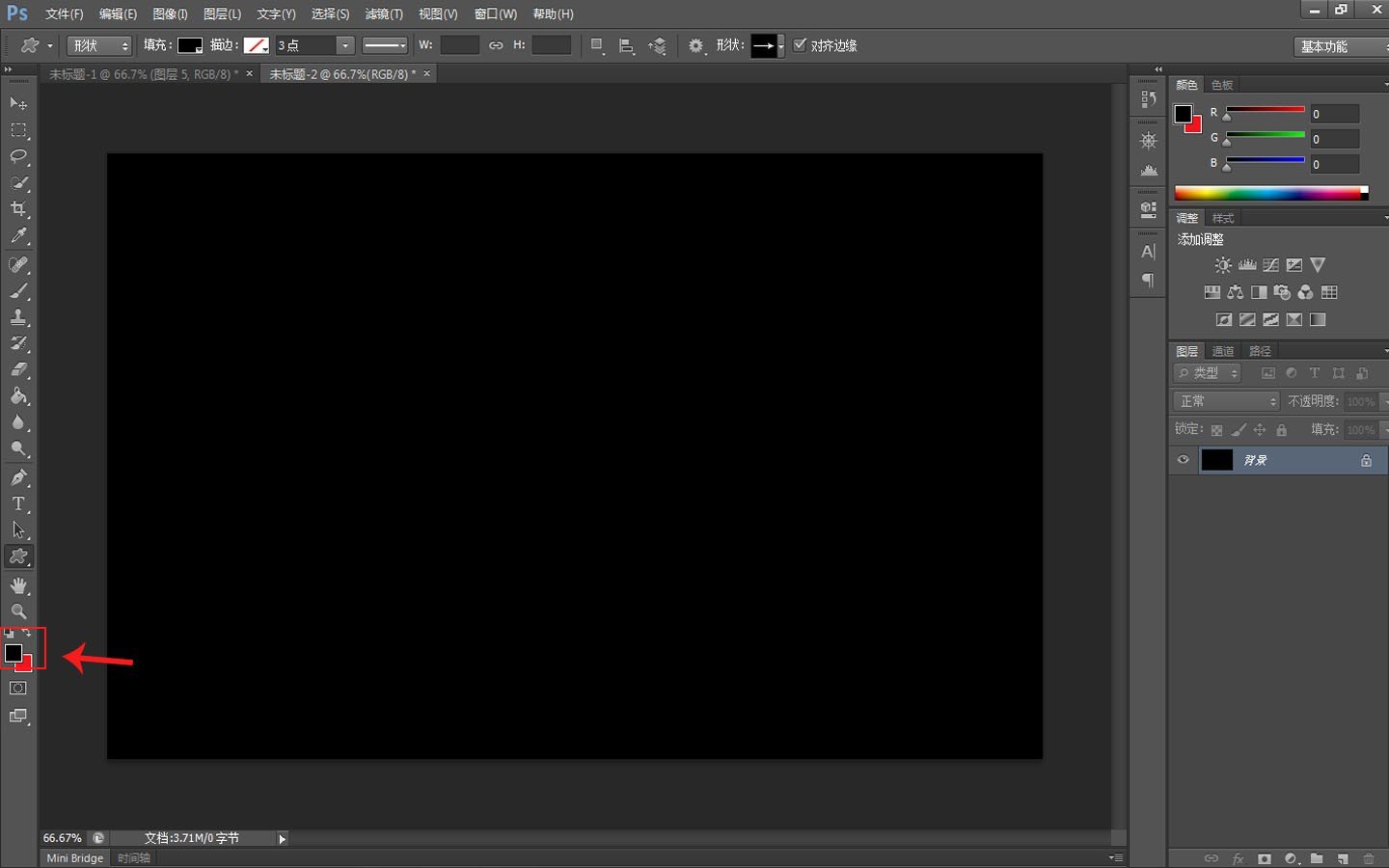The height and width of the screenshot is (868, 1389).
Task: Toggle lock transparent pixels
Action: 1217,430
